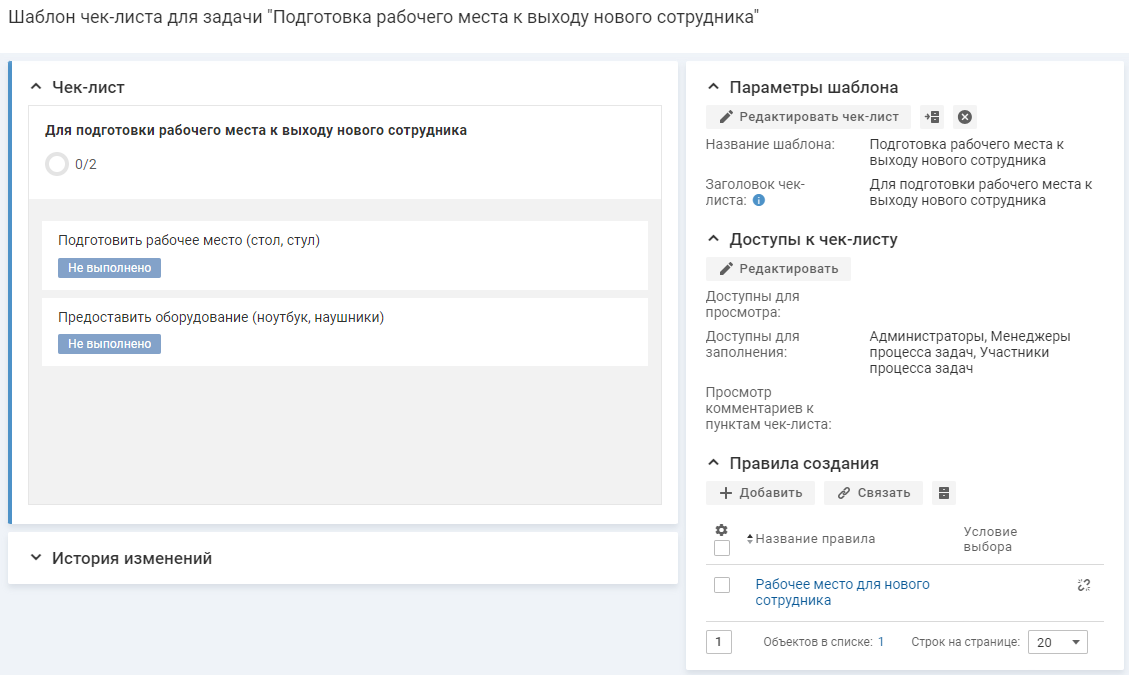Screen dimensions: 1129x675
Task: Open the table settings gear icon
Action: pos(721,530)
